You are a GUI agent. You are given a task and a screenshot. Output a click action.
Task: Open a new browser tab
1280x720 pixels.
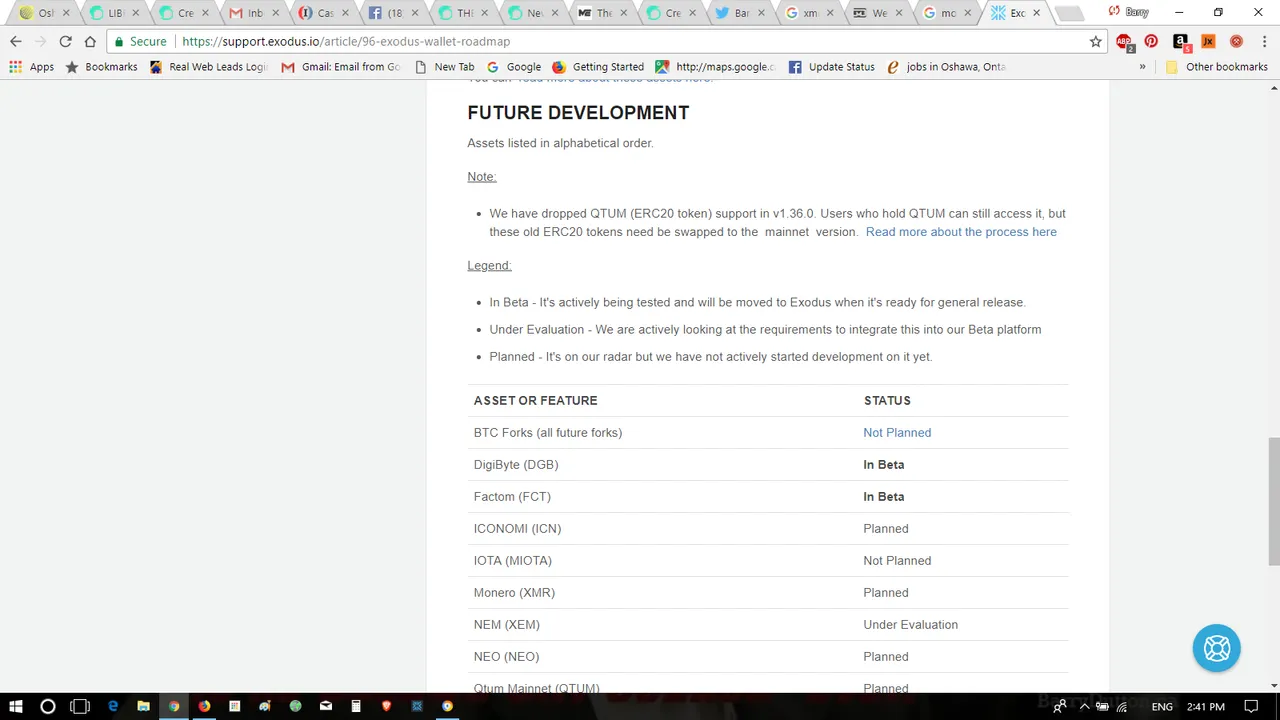[1068, 13]
